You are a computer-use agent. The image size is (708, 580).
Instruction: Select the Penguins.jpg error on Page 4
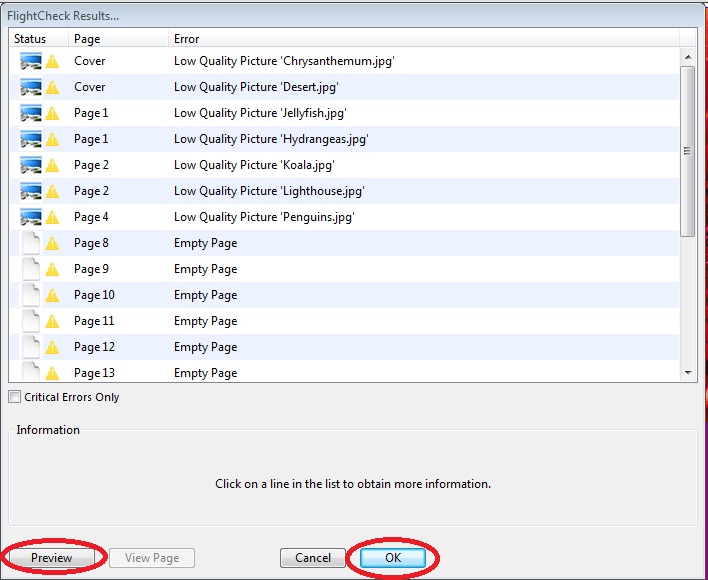point(264,217)
